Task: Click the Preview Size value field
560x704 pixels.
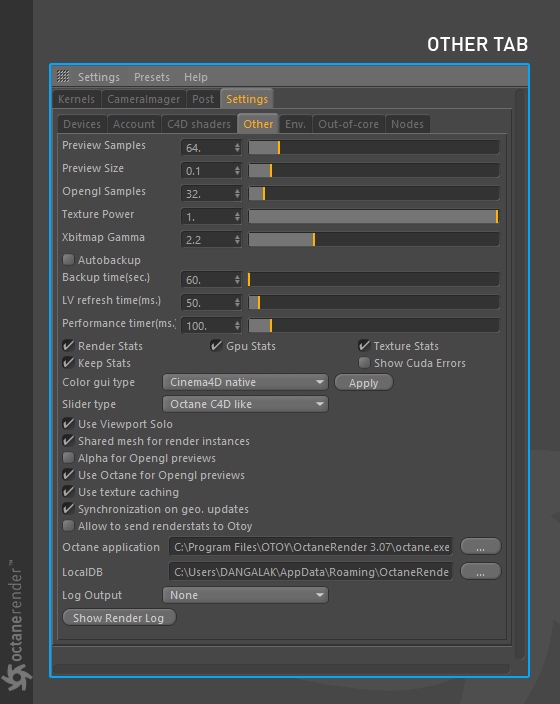Action: click(x=207, y=171)
